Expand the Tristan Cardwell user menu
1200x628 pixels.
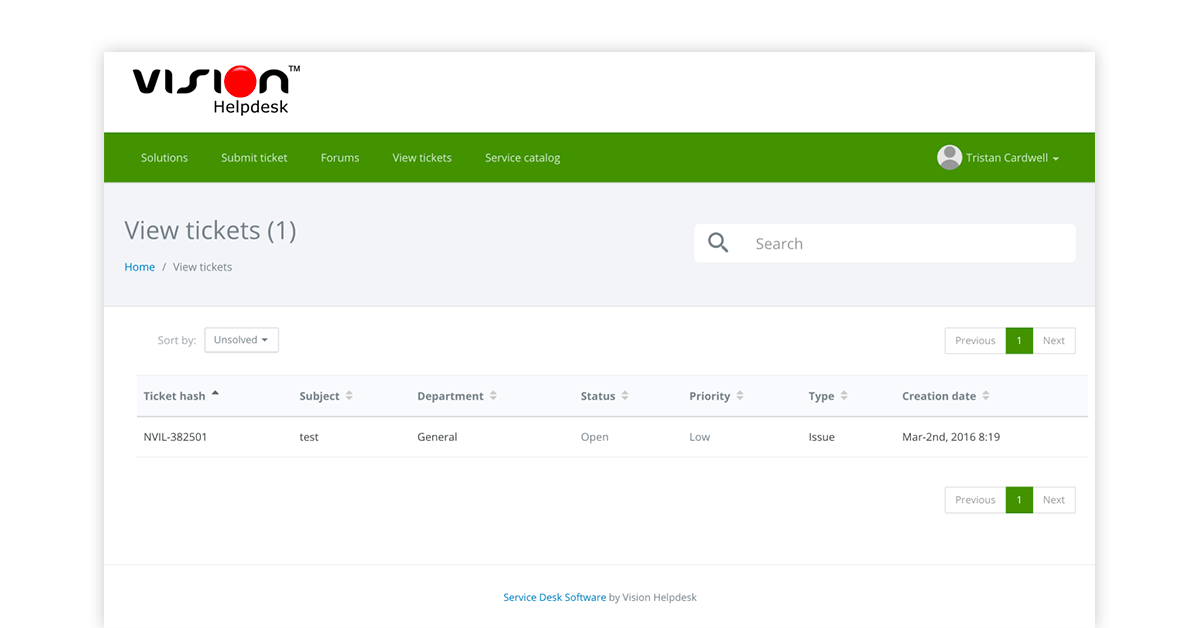(998, 158)
